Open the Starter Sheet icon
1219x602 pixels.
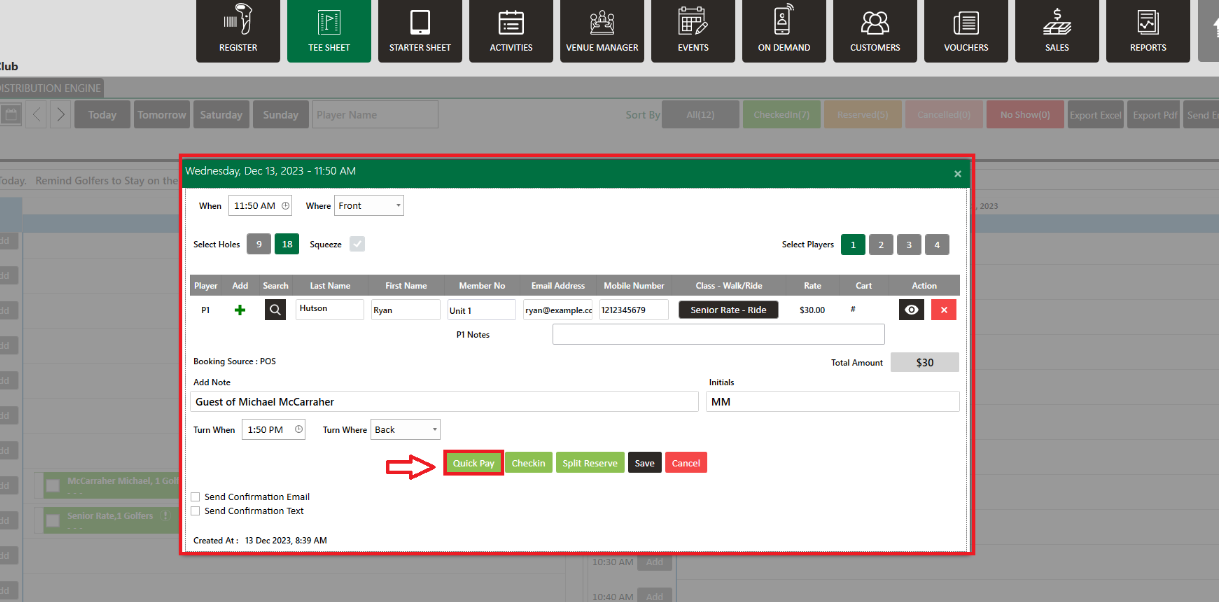420,31
